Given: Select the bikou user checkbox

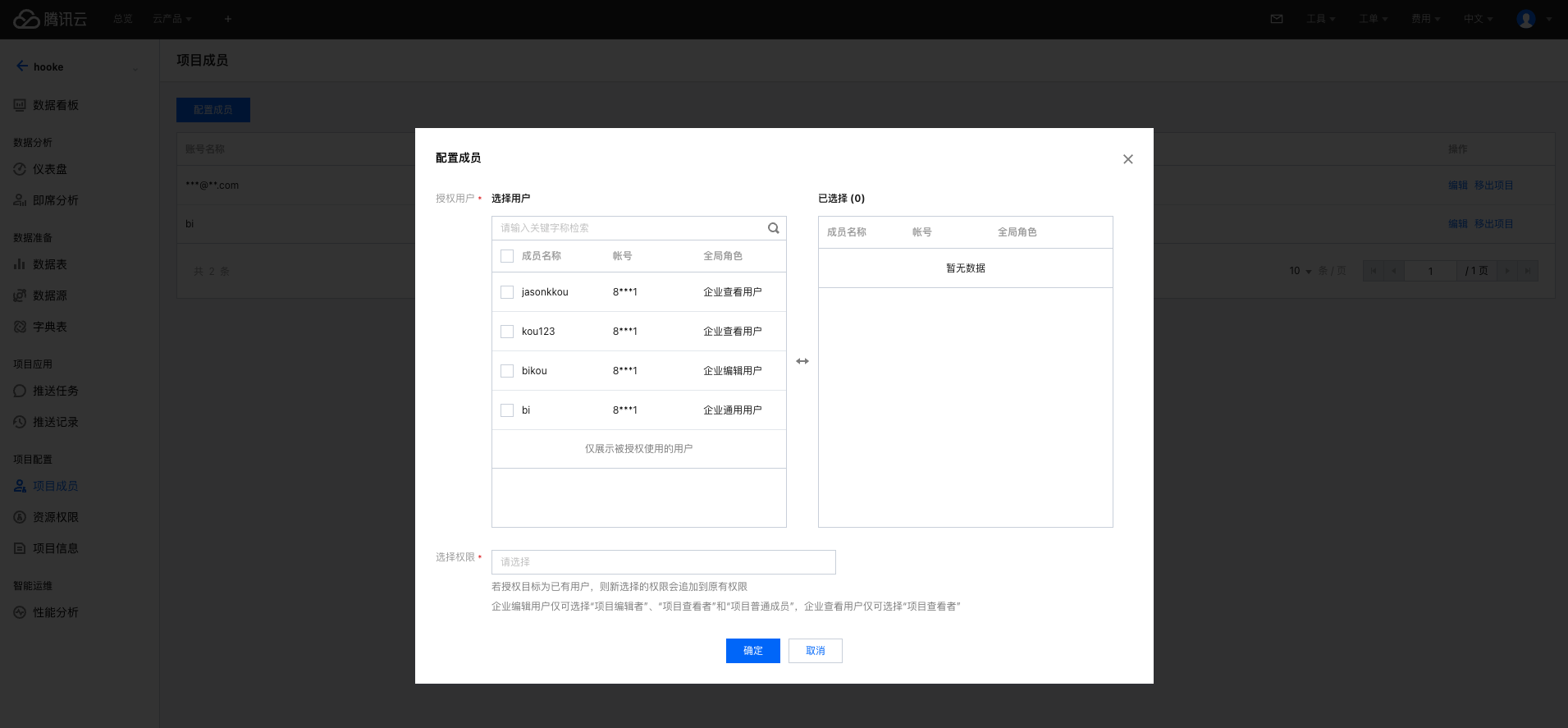Looking at the screenshot, I should coord(507,371).
